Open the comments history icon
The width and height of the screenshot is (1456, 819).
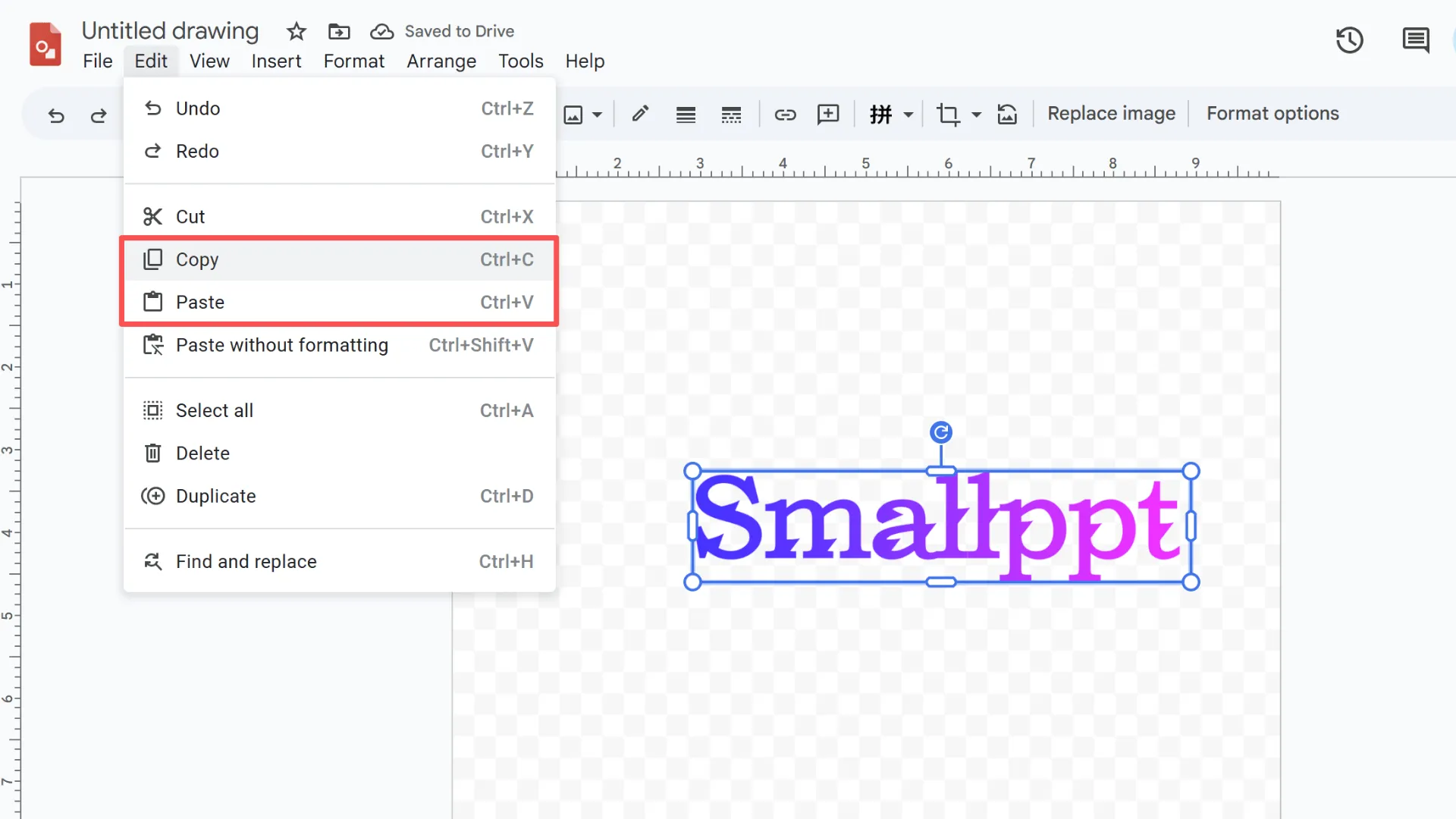[x=1415, y=40]
